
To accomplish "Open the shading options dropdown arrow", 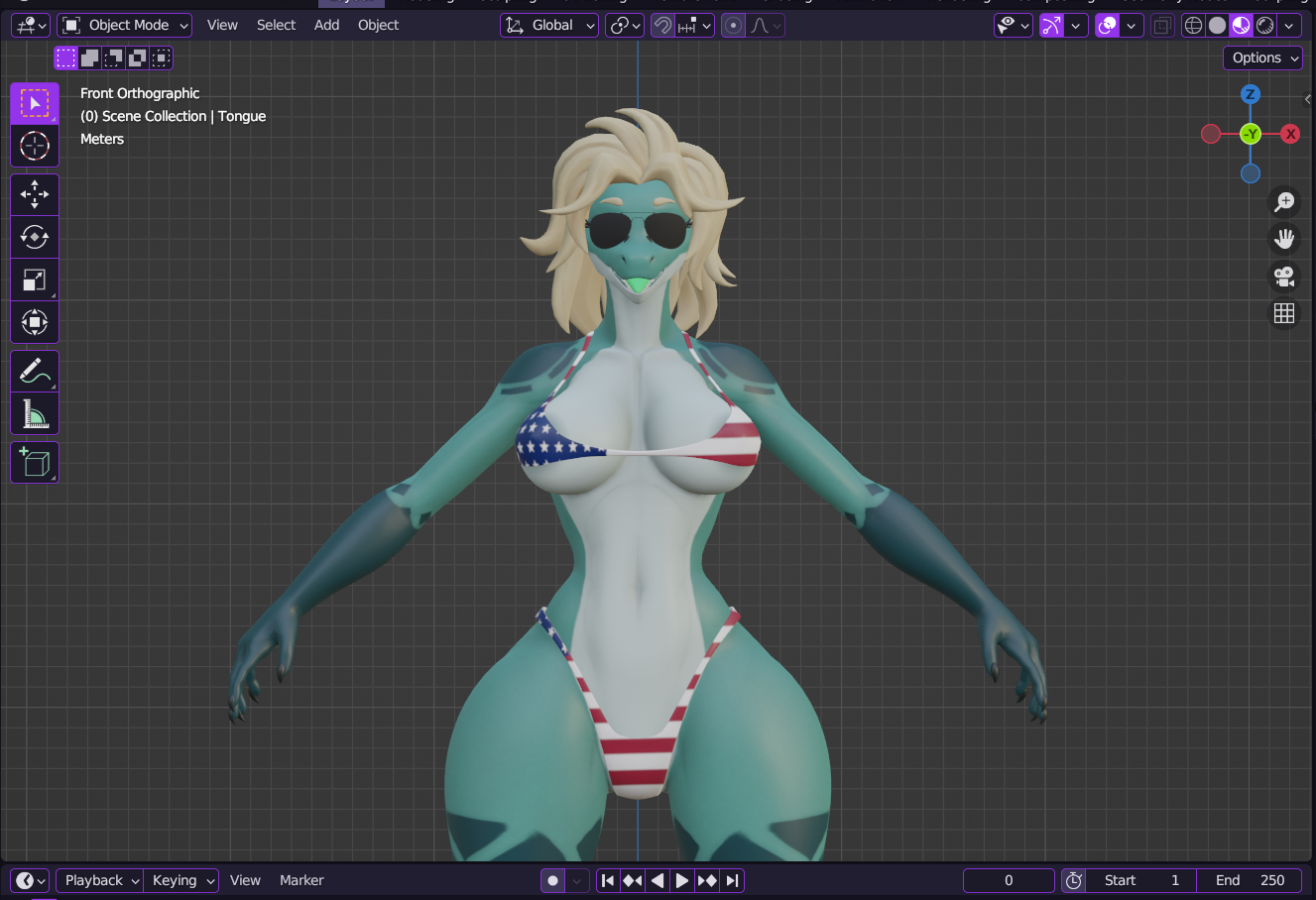I will (x=1289, y=26).
